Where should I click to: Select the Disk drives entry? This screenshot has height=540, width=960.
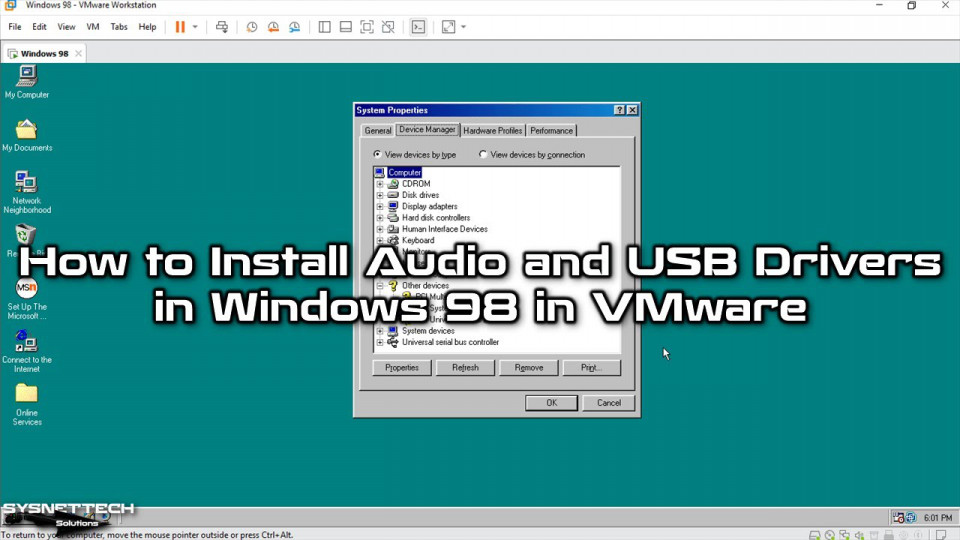(x=420, y=195)
